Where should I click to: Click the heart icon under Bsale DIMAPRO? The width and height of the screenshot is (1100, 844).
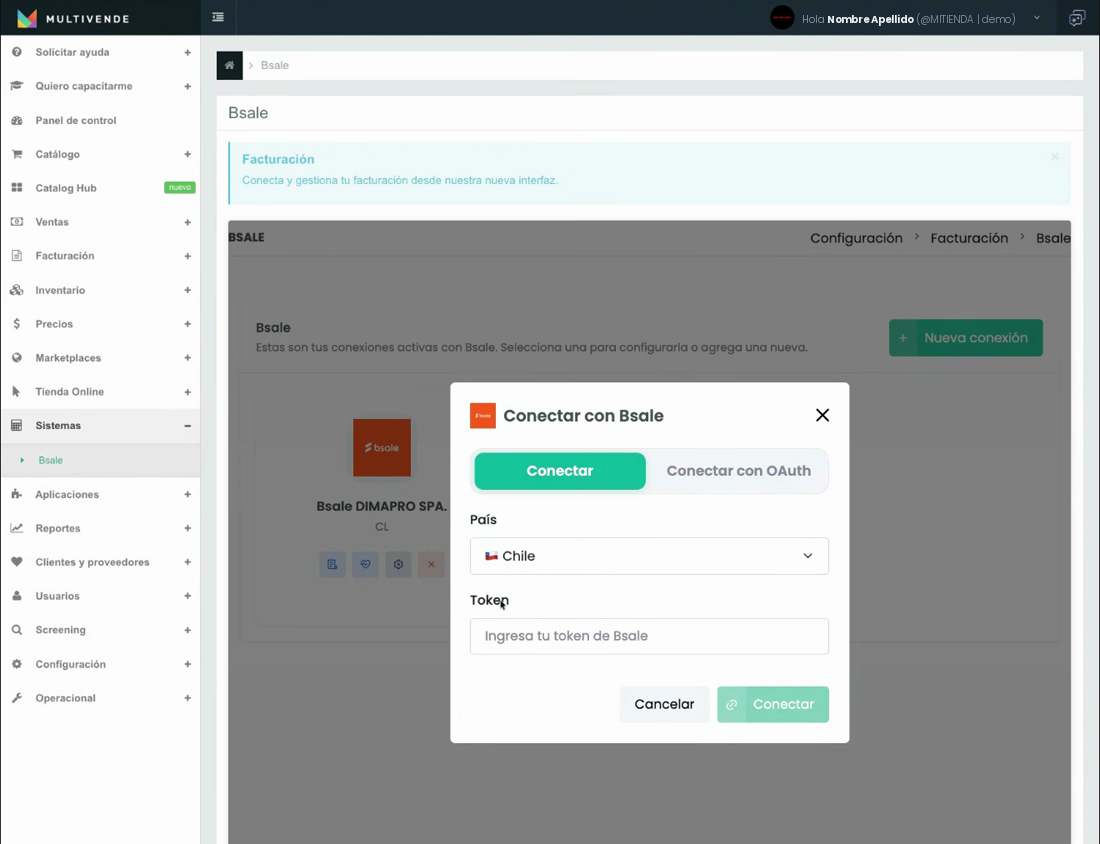365,564
